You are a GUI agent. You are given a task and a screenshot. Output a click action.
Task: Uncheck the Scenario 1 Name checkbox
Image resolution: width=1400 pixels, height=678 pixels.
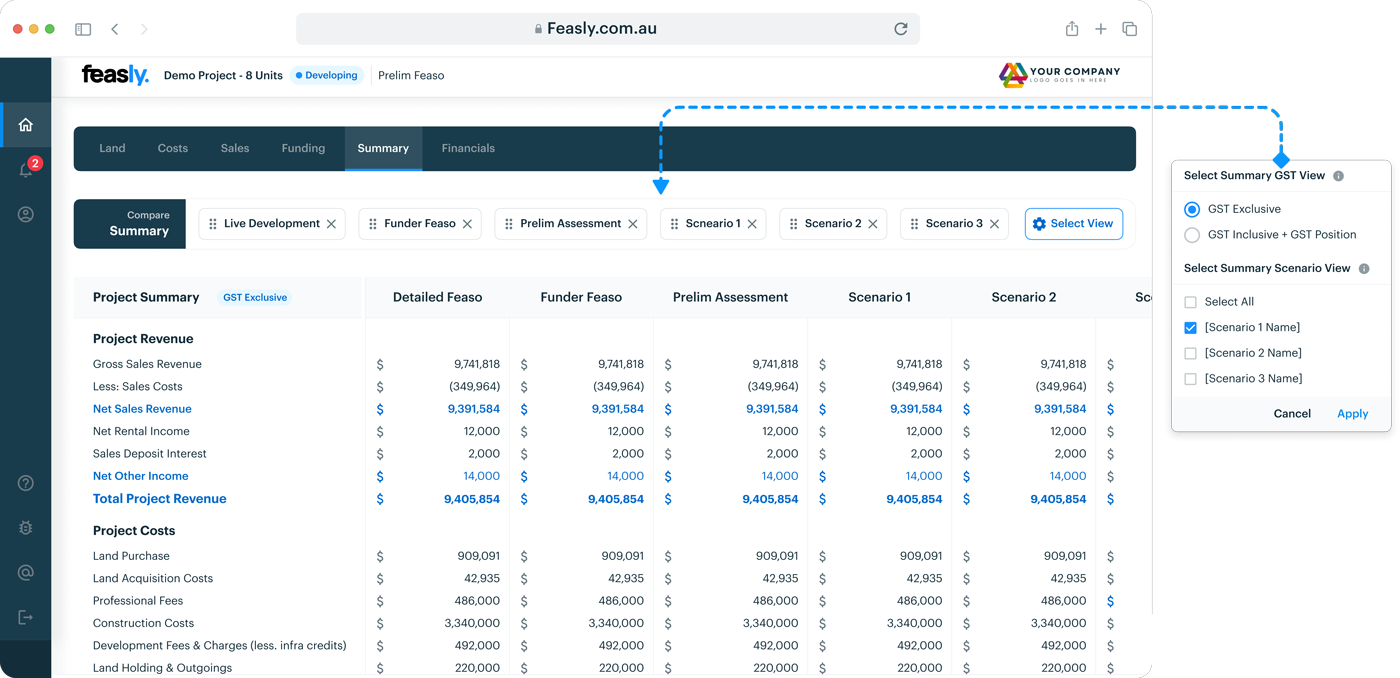click(x=1190, y=328)
